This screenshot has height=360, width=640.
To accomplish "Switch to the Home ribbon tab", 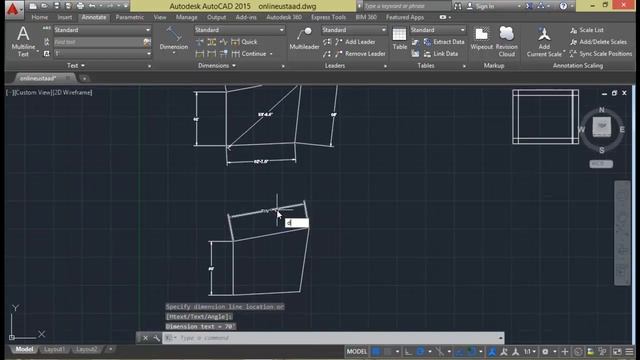I will pyautogui.click(x=40, y=17).
